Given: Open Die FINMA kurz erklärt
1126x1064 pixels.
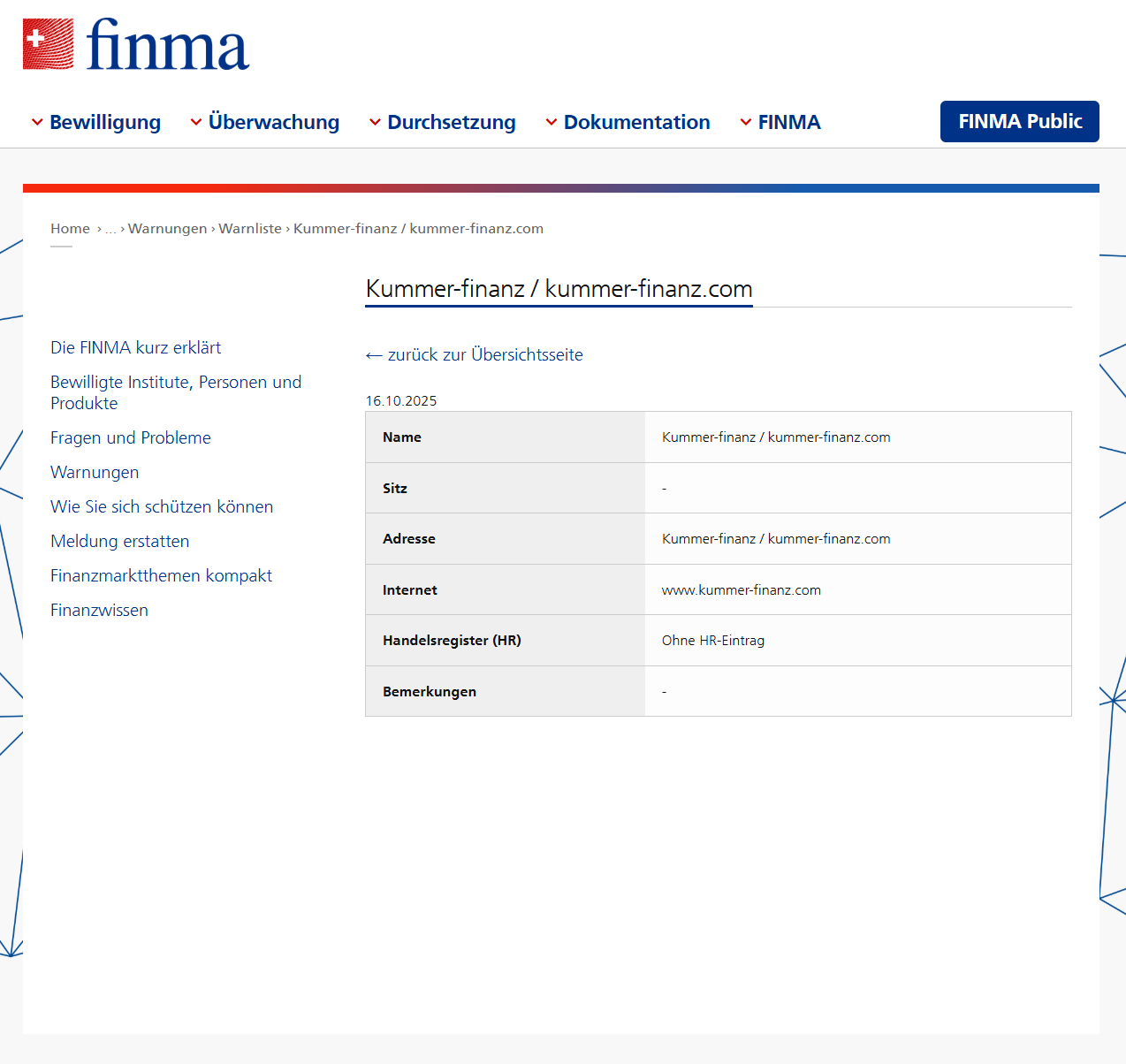Looking at the screenshot, I should tap(135, 347).
